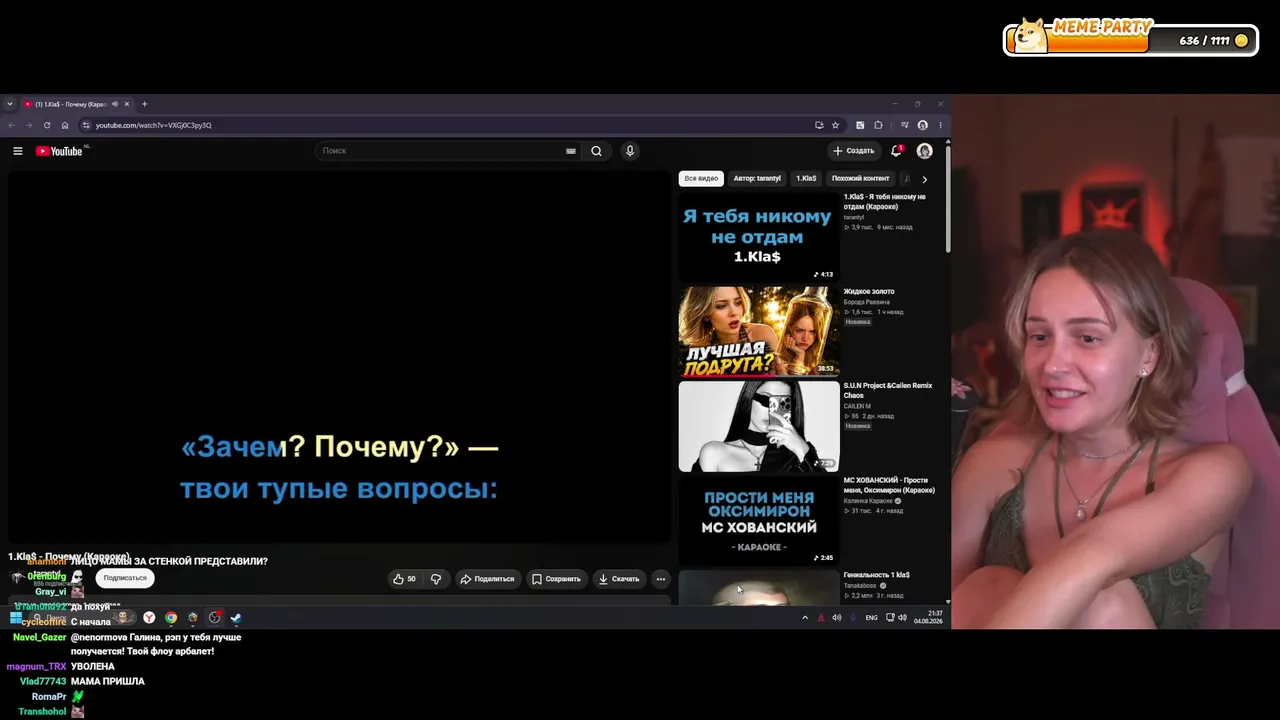This screenshot has height=720, width=1280.
Task: Reload the page in the browser
Action: (47, 125)
